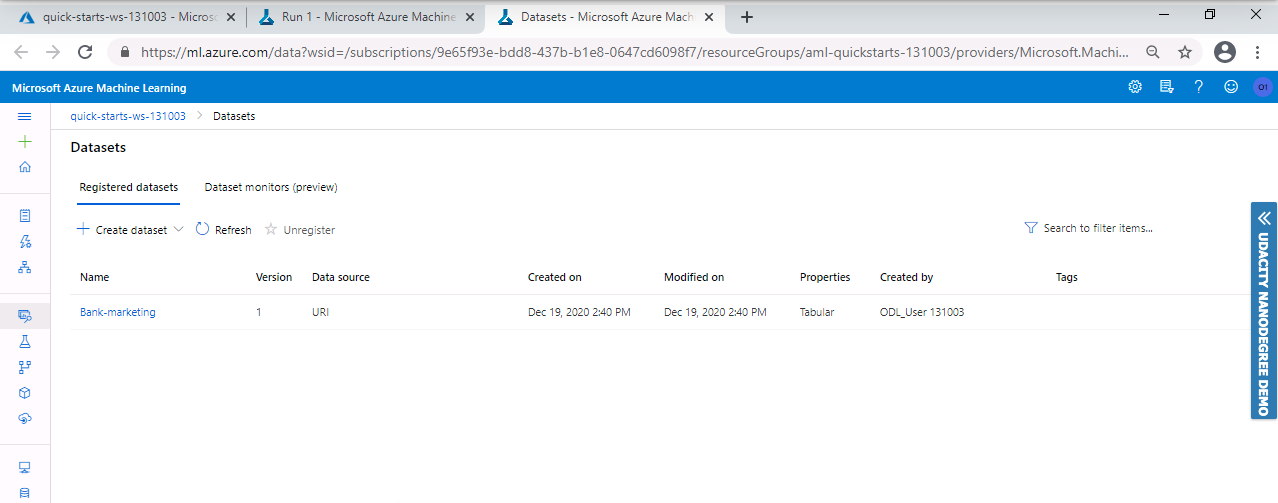This screenshot has height=503, width=1278.
Task: Open Notebooks from sidebar
Action: click(x=25, y=215)
